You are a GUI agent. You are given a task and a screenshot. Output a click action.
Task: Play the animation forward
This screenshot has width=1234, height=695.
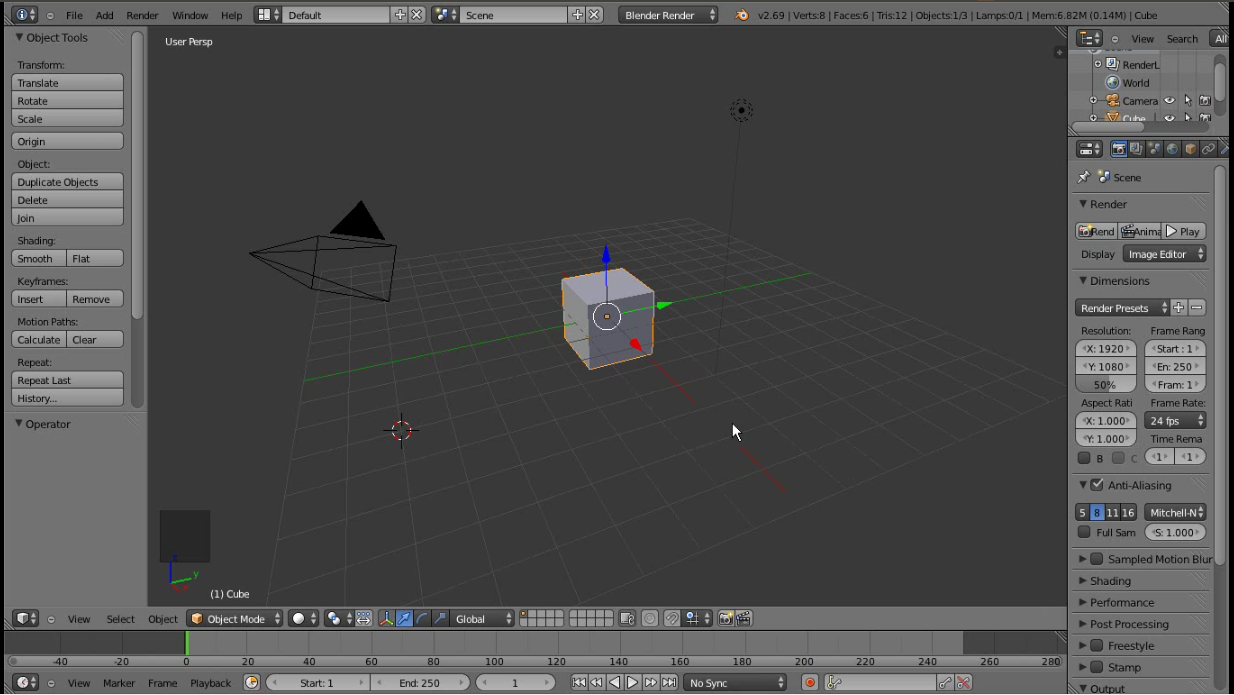tap(633, 683)
